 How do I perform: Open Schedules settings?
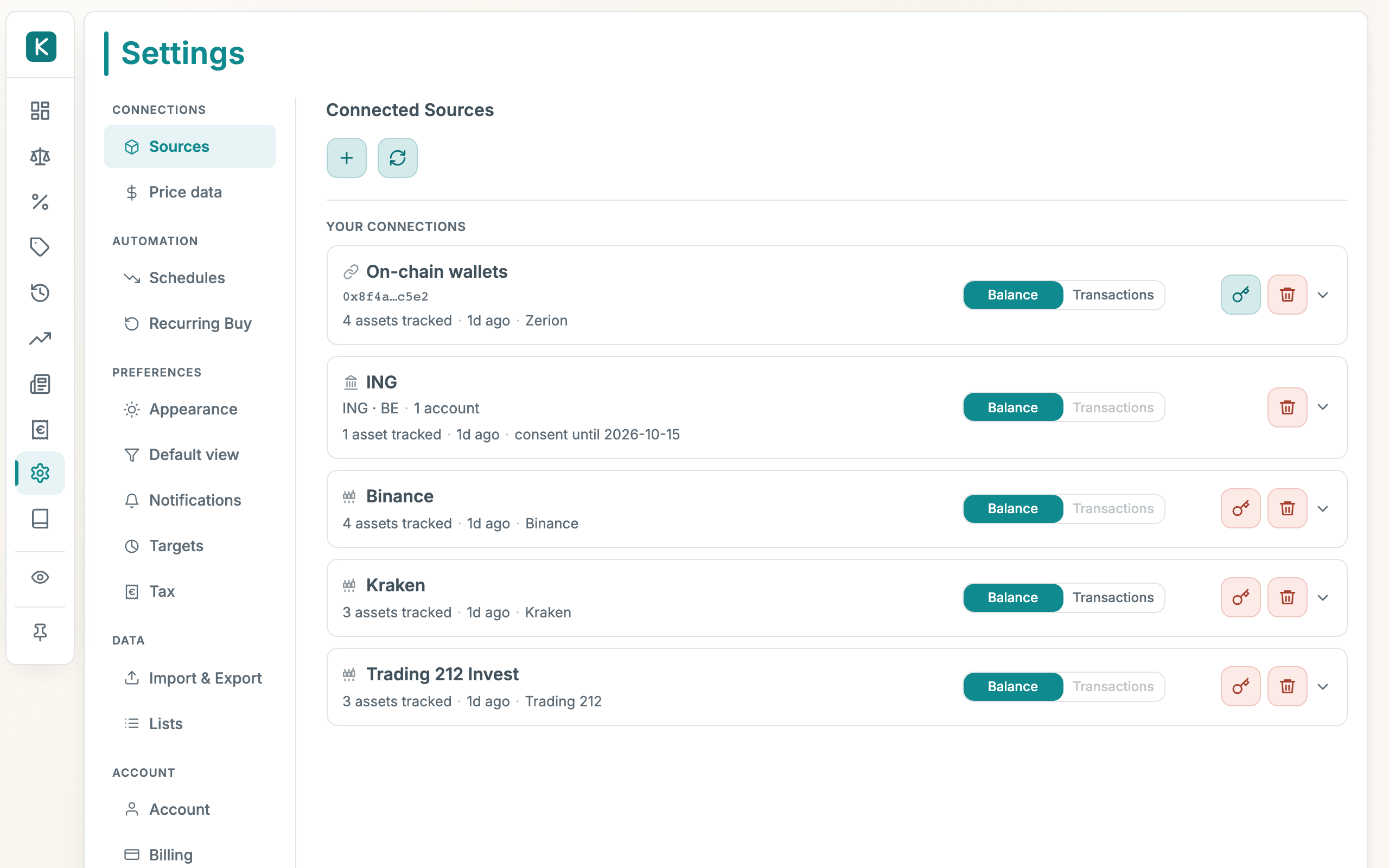tap(190, 278)
